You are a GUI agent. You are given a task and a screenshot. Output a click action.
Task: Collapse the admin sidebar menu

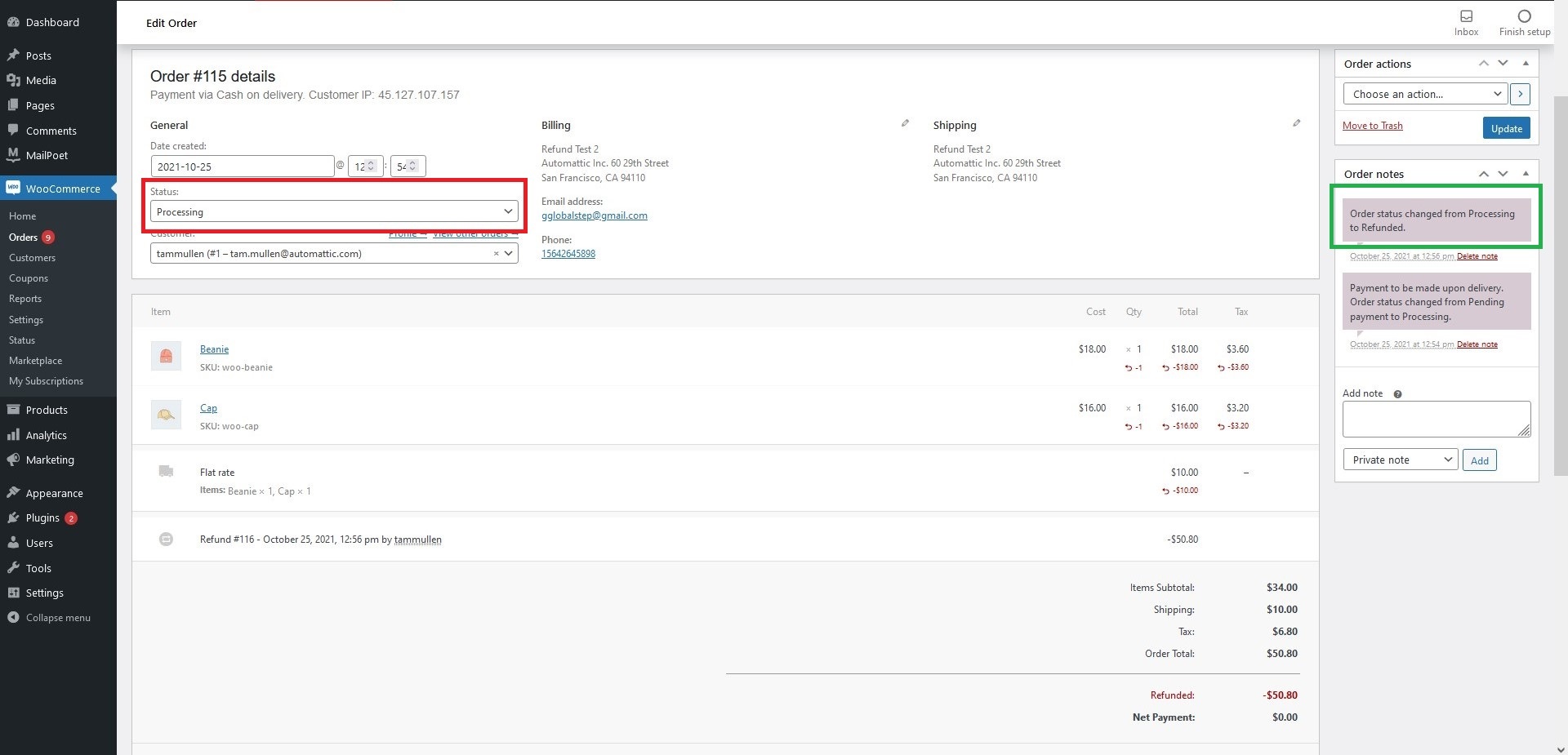[x=58, y=618]
